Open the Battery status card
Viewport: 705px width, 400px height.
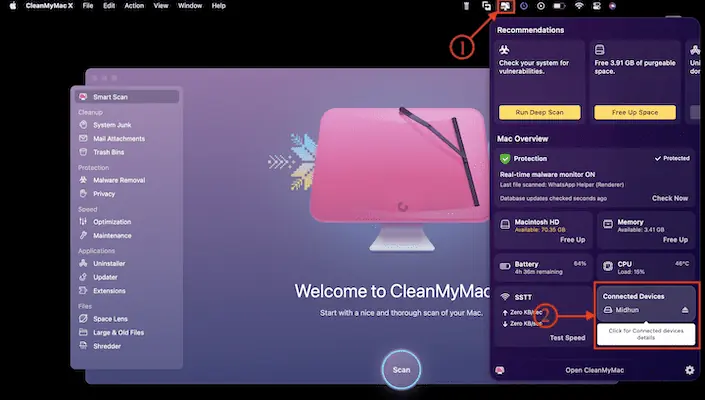tap(543, 267)
